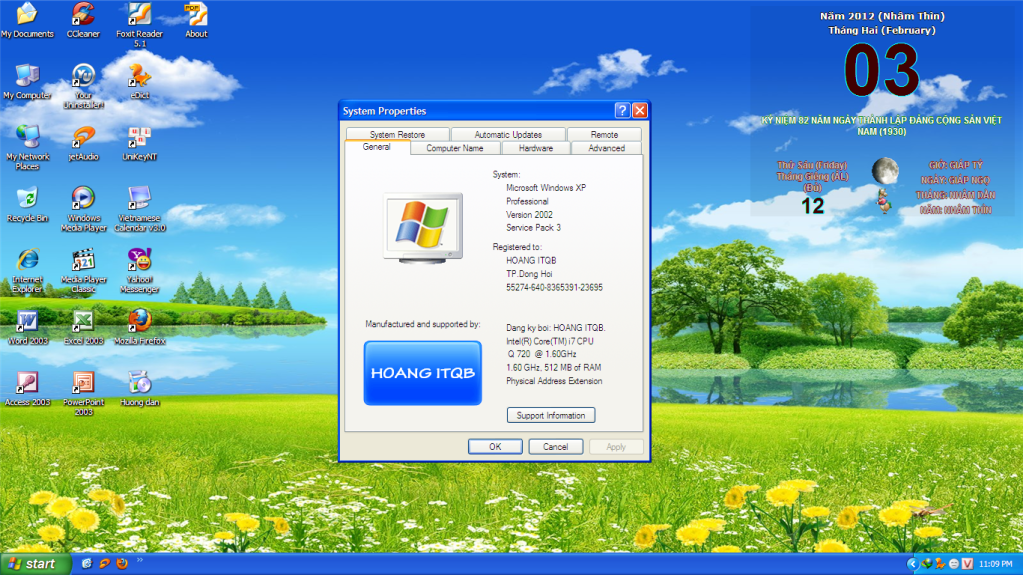Open the Start menu

coord(35,564)
